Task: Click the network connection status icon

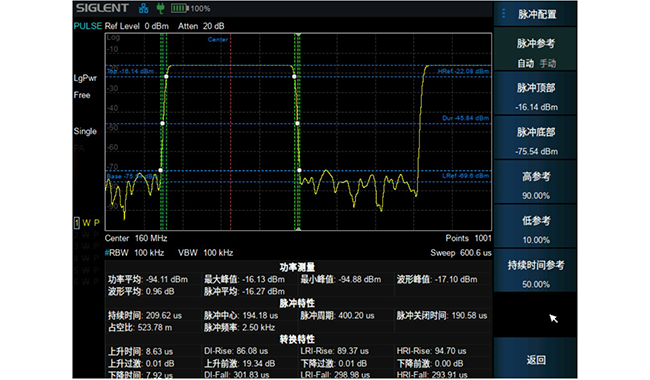Action: tap(143, 8)
